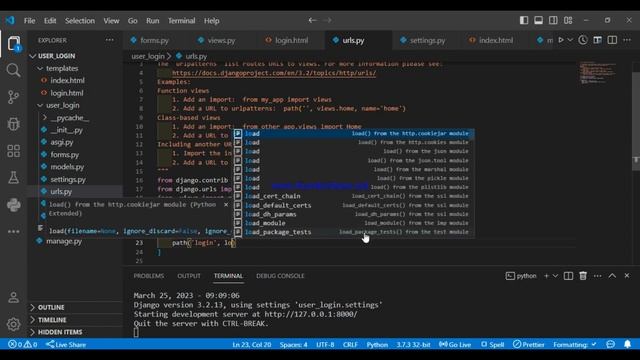640x360 pixels.
Task: Open terminal panel more actions
Action: click(x=598, y=276)
